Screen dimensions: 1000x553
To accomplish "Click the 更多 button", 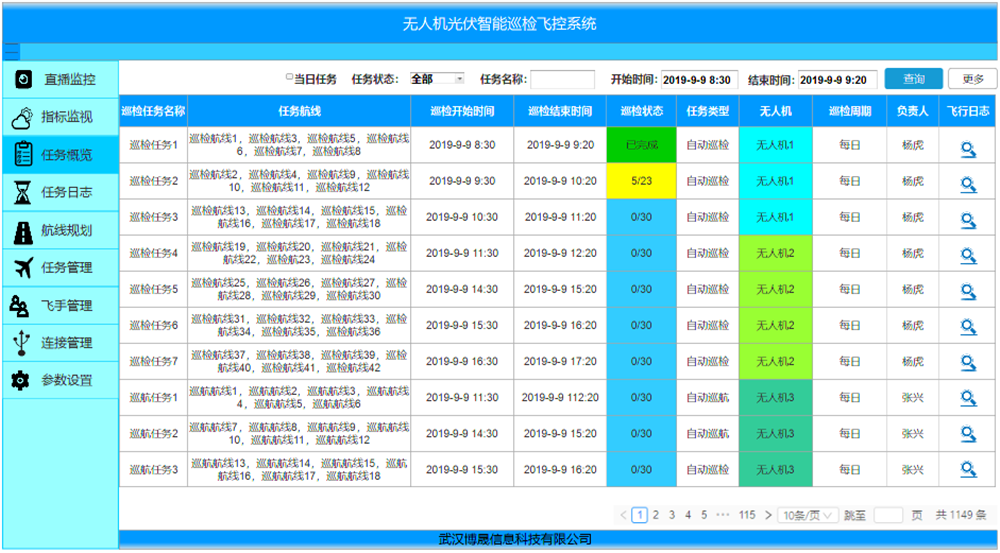I will tap(972, 79).
